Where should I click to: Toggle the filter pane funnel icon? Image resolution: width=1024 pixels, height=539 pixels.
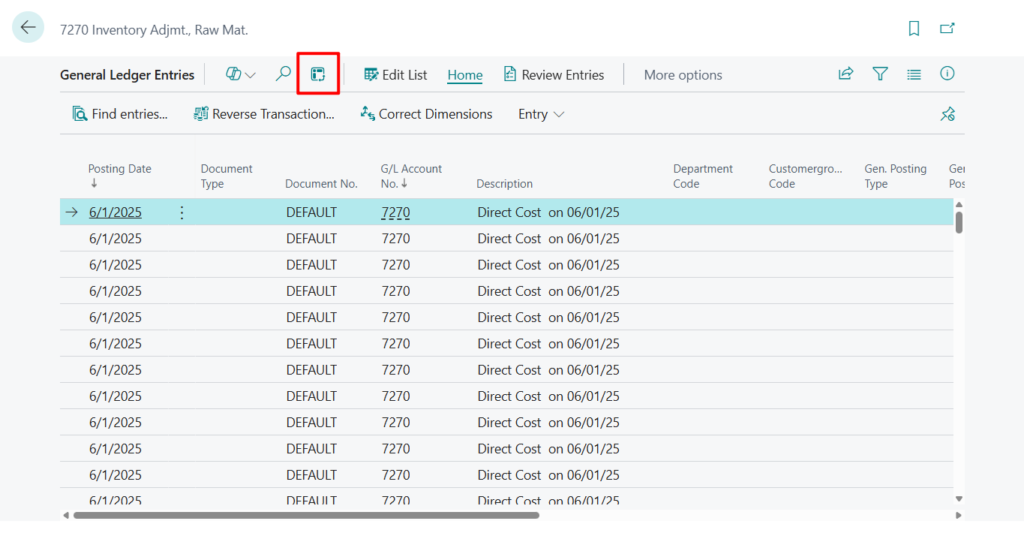click(x=880, y=74)
